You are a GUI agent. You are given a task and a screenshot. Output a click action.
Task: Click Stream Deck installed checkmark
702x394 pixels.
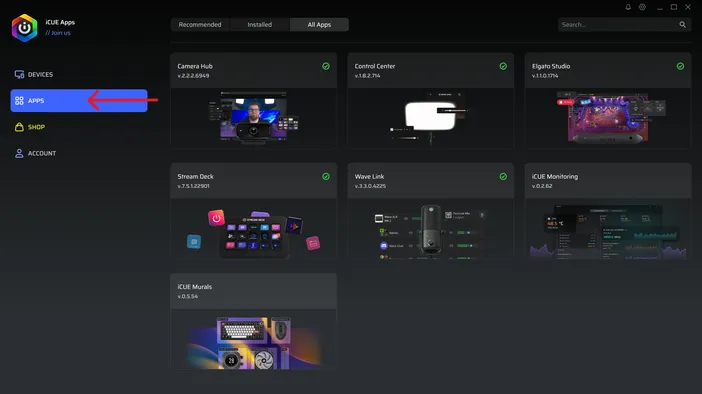(x=326, y=176)
